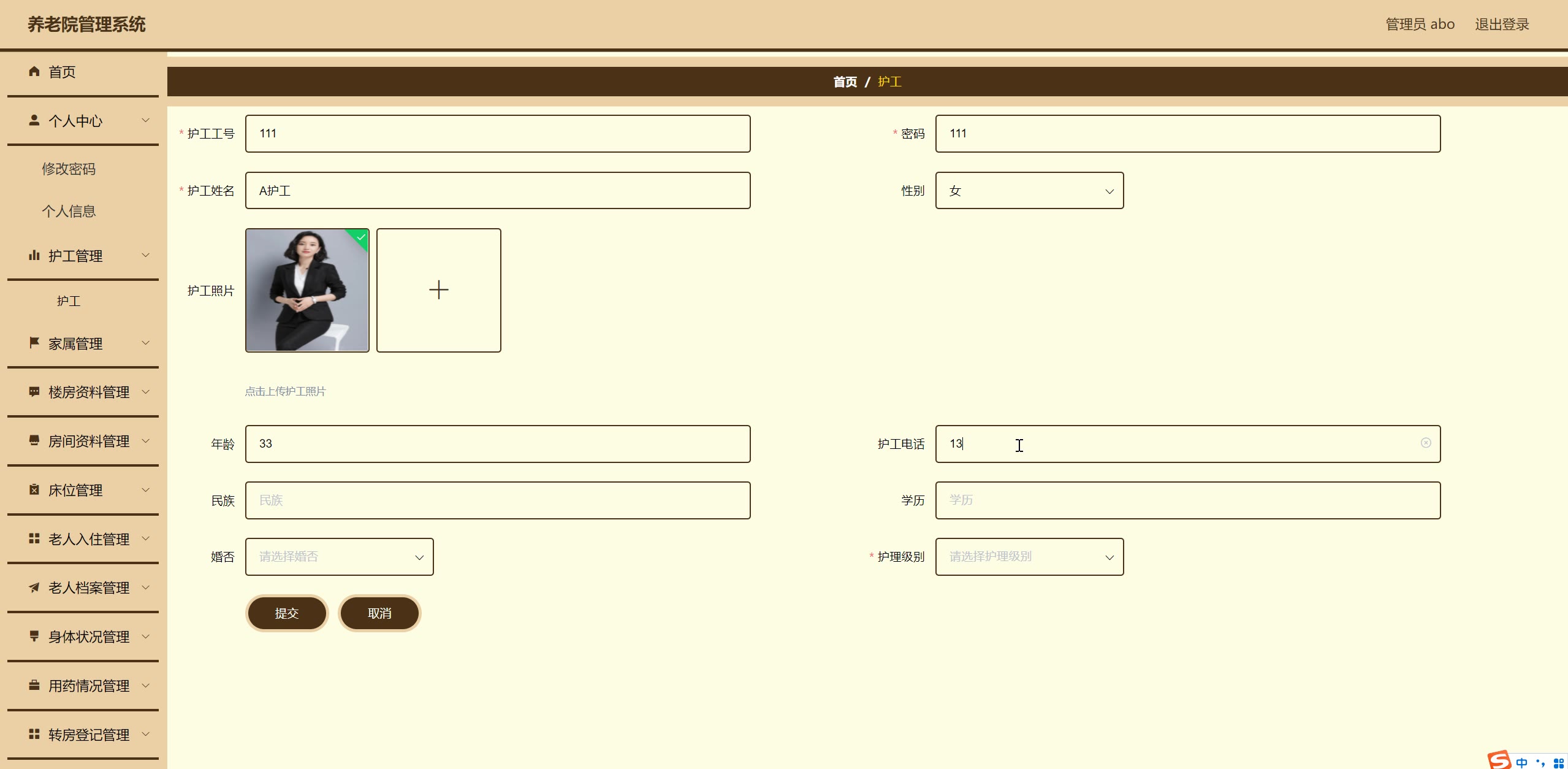This screenshot has width=1568, height=769.
Task: Click the green checkmark on the uploaded photo
Action: (361, 237)
